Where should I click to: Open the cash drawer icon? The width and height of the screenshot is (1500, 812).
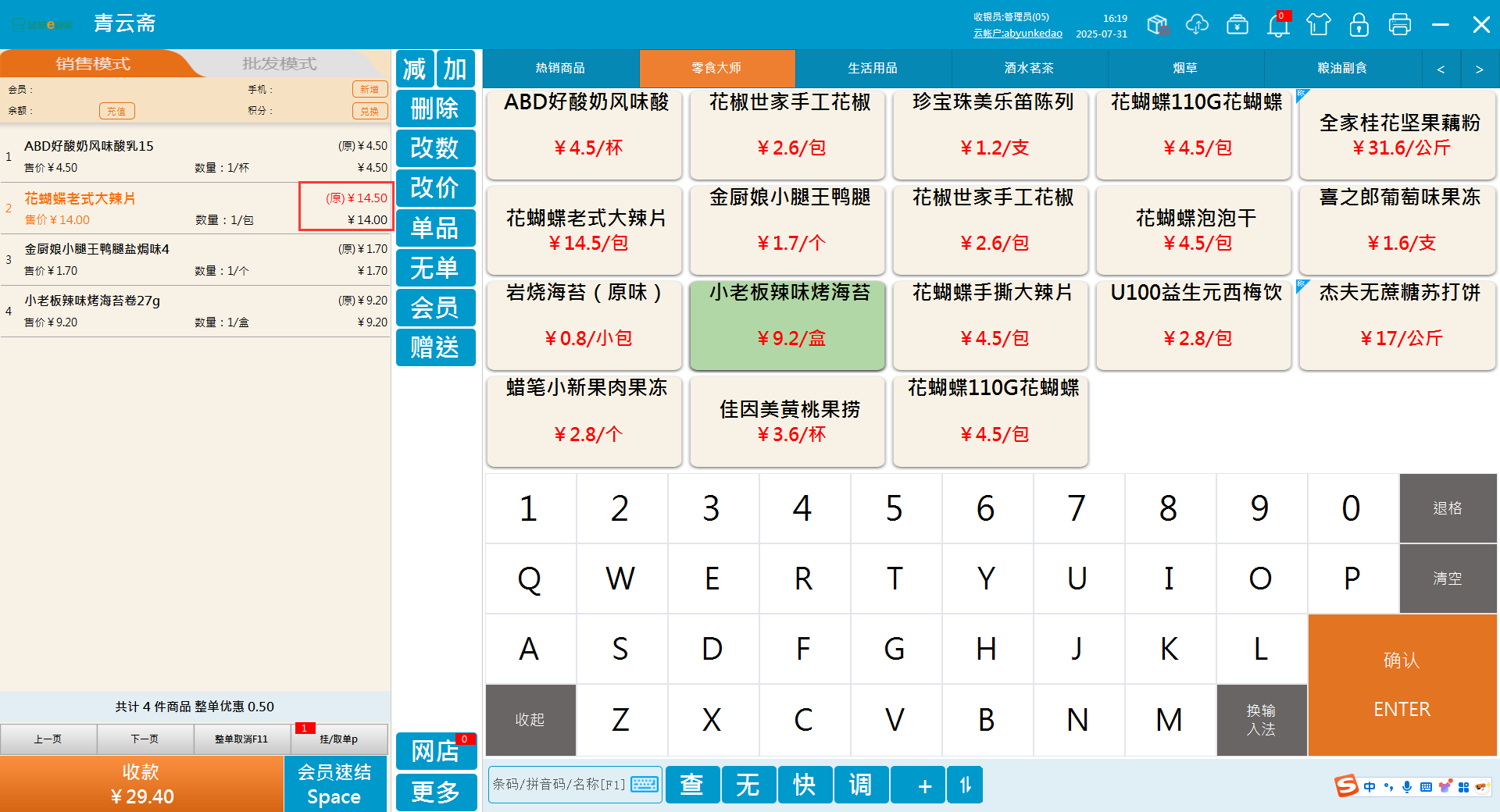tap(1237, 25)
